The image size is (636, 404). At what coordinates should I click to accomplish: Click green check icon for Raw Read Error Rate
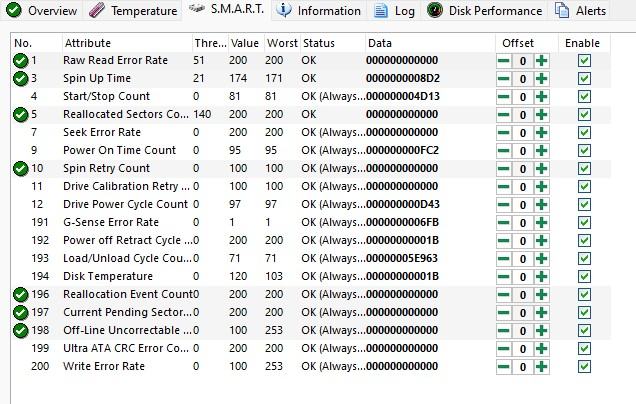click(x=20, y=60)
